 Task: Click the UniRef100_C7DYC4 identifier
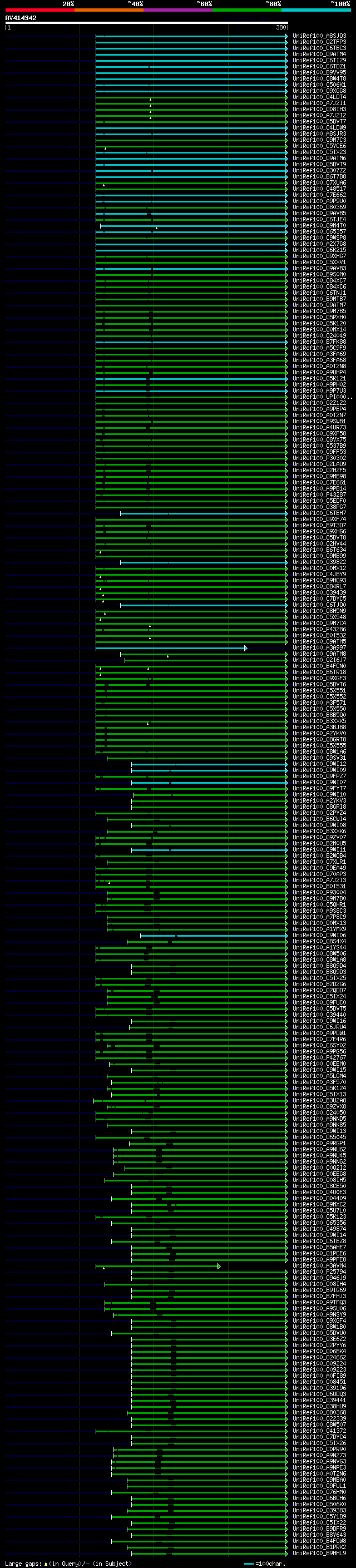(319, 1437)
